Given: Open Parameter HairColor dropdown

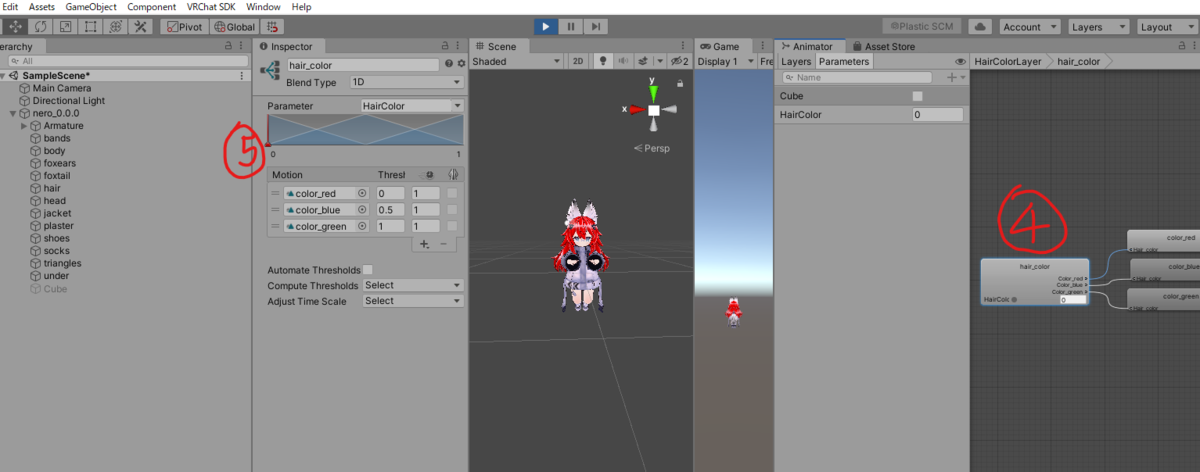Looking at the screenshot, I should (412, 105).
